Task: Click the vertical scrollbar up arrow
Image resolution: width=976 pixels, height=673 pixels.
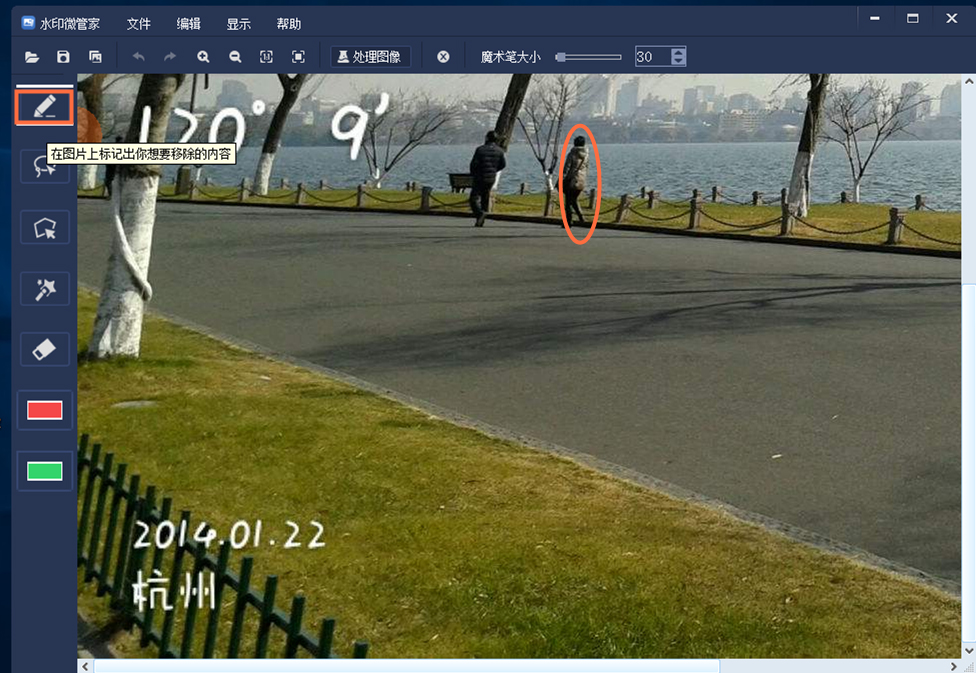Action: (x=969, y=81)
